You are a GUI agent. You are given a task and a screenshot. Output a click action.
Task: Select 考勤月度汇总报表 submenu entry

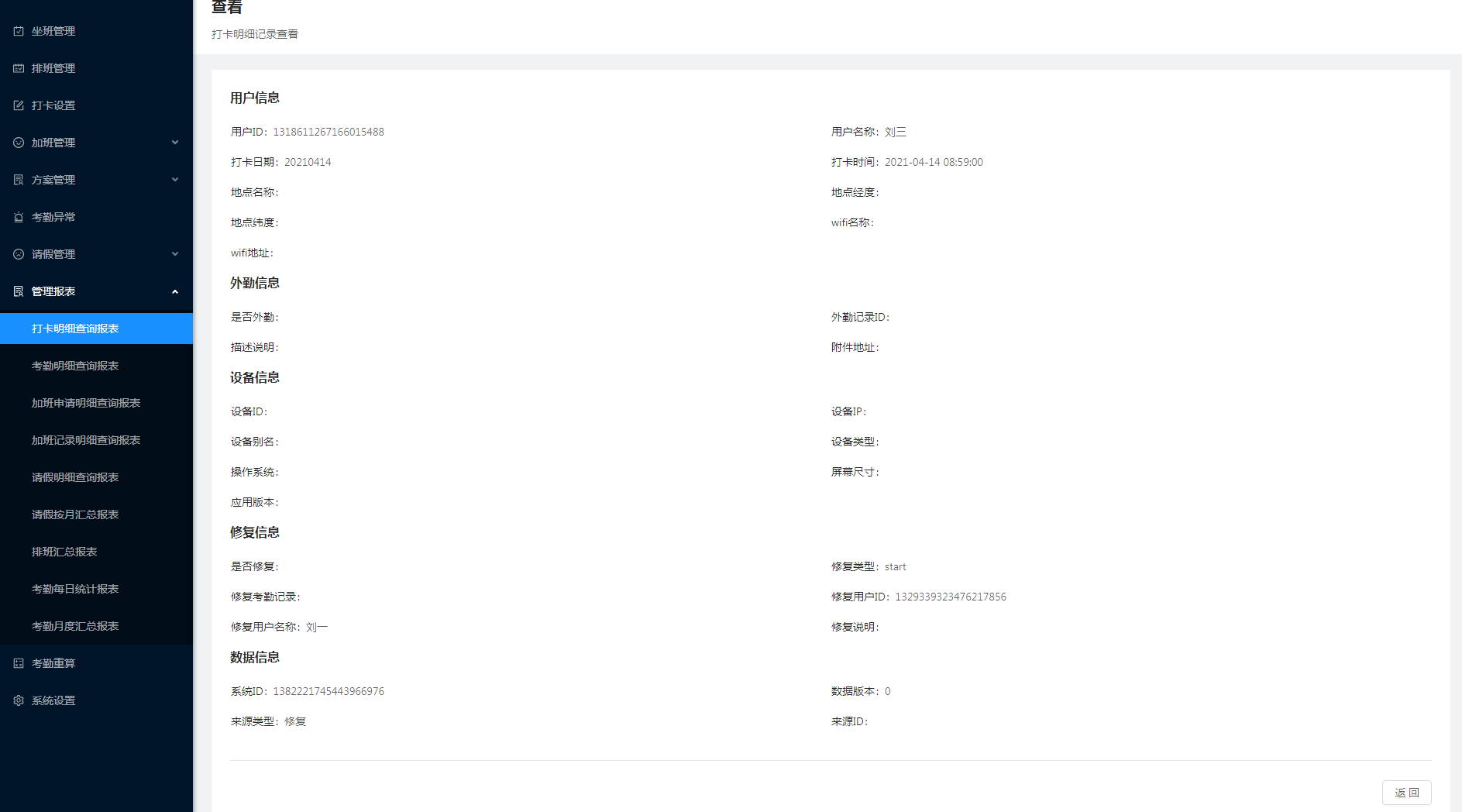96,626
